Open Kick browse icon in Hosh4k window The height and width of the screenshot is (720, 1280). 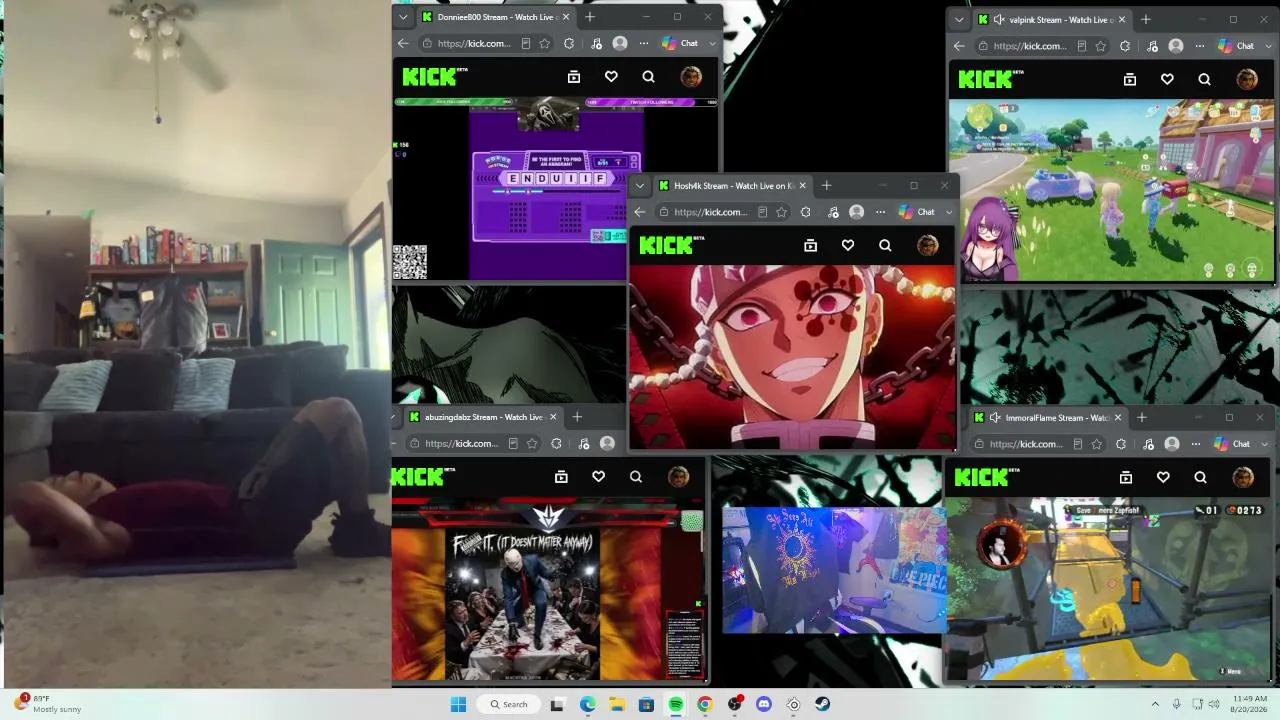coord(811,246)
